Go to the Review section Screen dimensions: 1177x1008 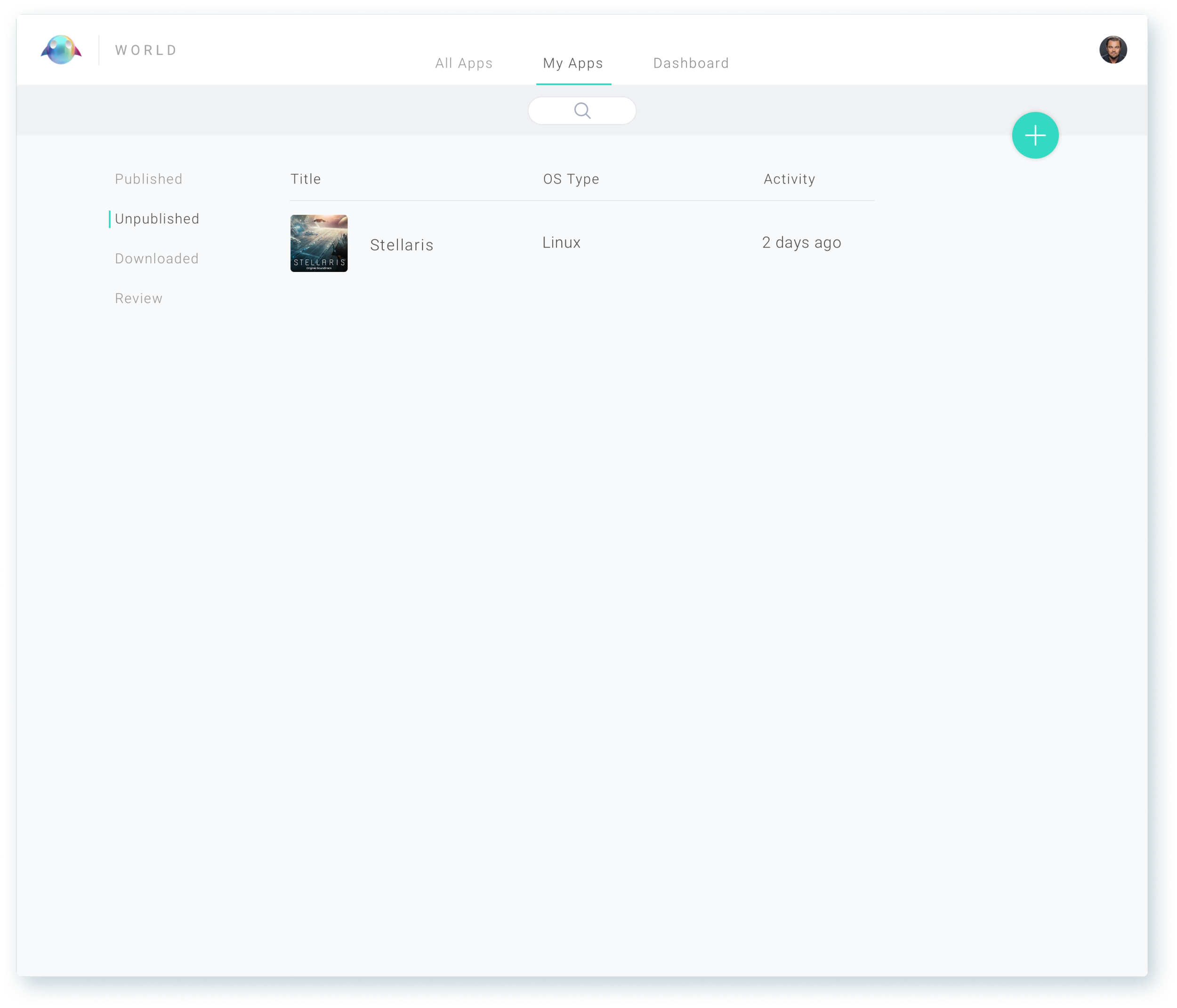click(138, 299)
